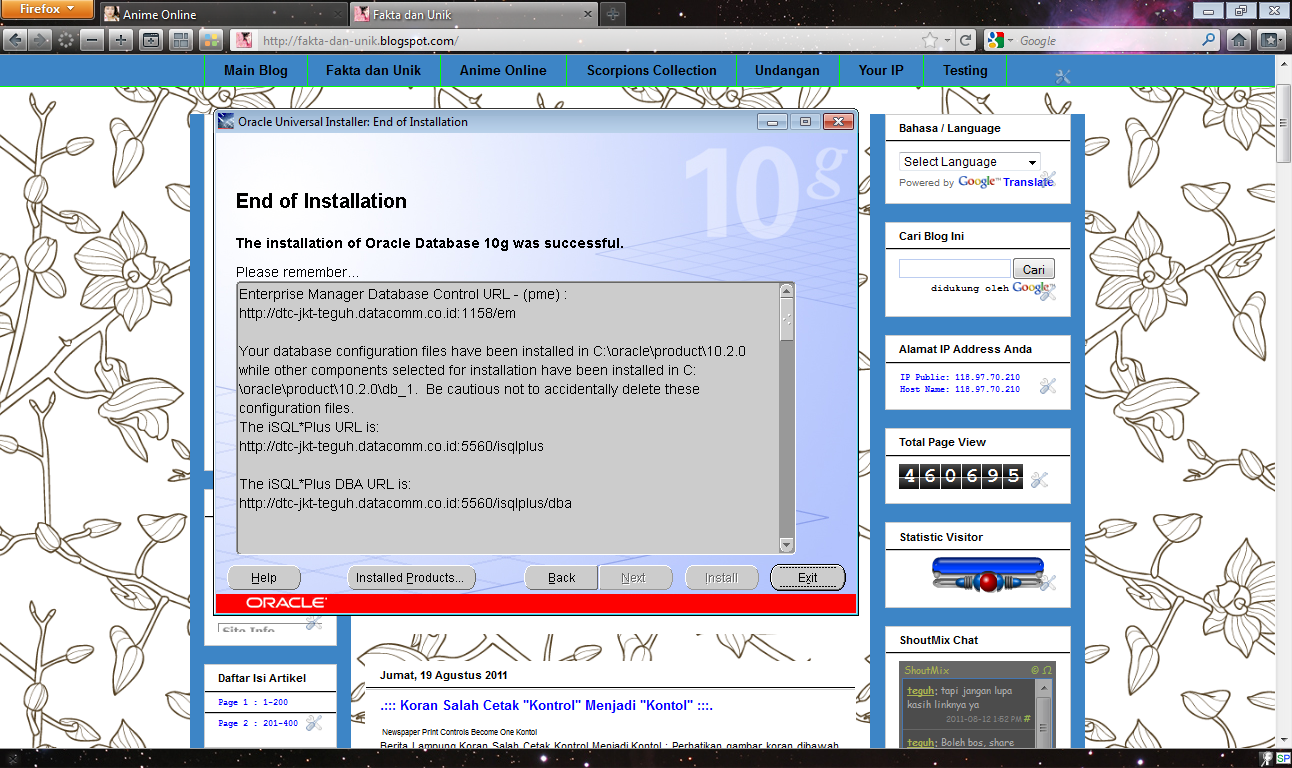Click wrench icon right of Testing menu
Image resolution: width=1292 pixels, height=768 pixels.
tap(1063, 76)
